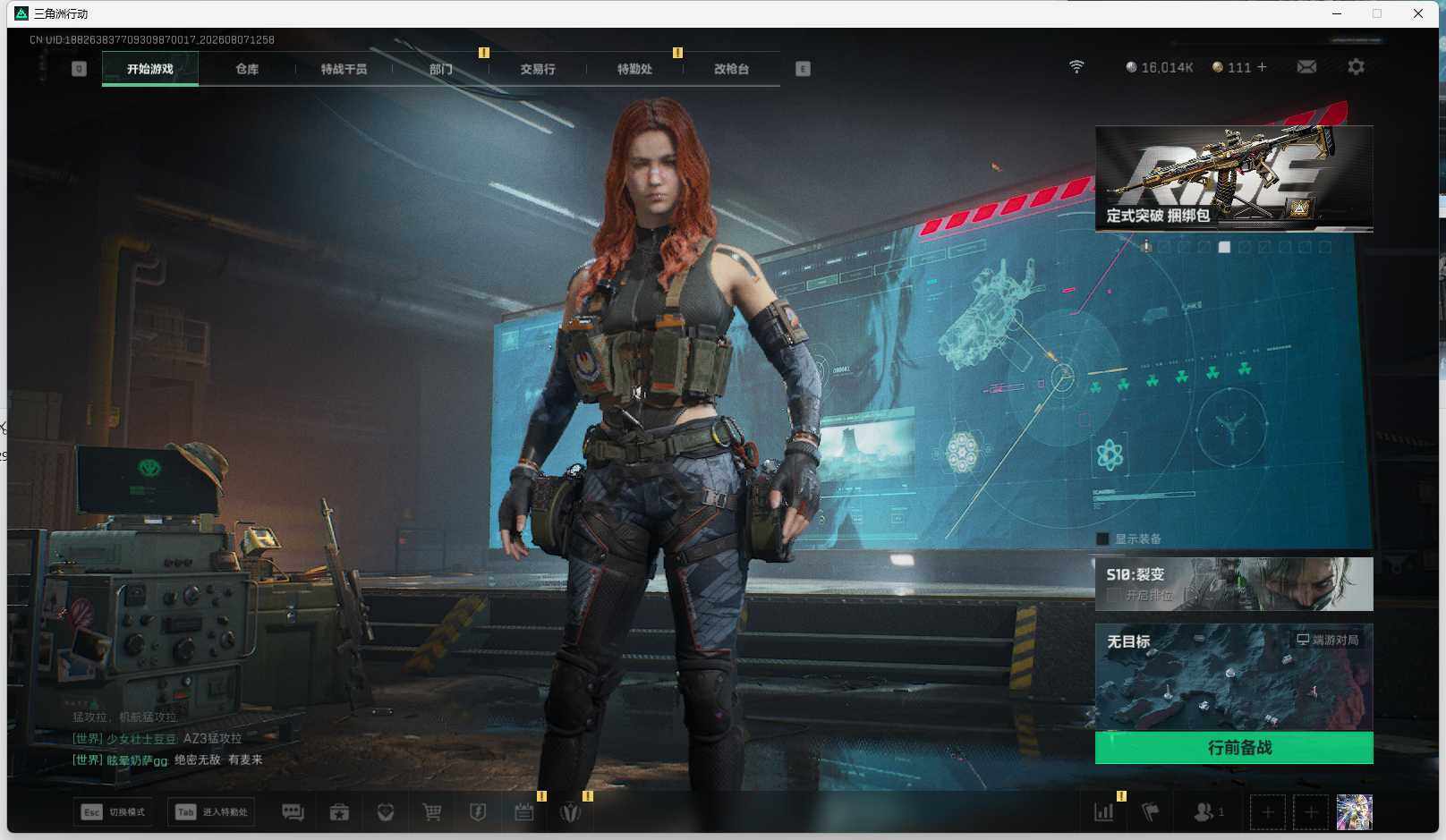Viewport: 1446px width, 840px height.
Task: Click the green 行前备战 button
Action: tap(1234, 748)
